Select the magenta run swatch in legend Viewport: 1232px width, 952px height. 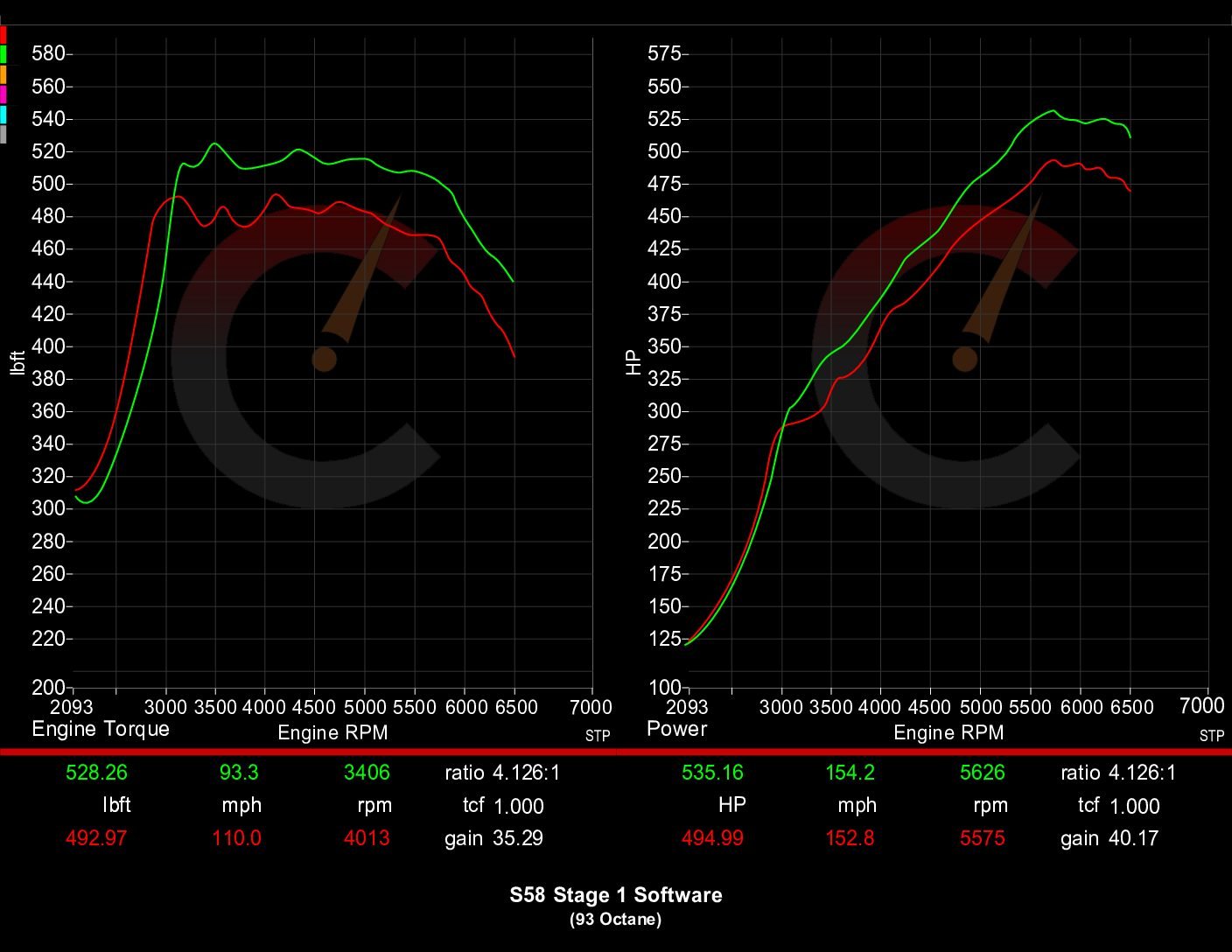pos(3,94)
